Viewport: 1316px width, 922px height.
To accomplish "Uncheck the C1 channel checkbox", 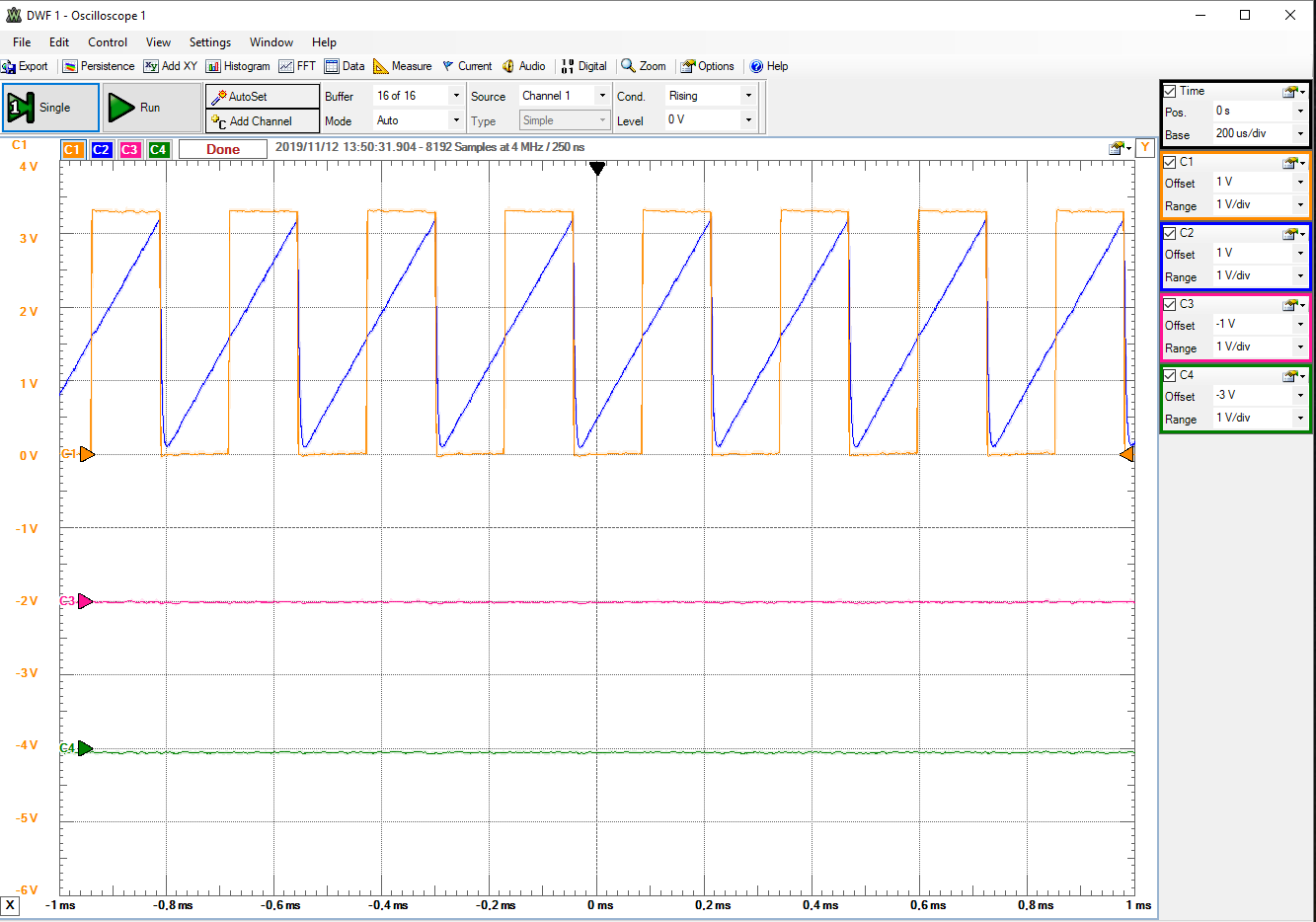I will pos(1170,162).
